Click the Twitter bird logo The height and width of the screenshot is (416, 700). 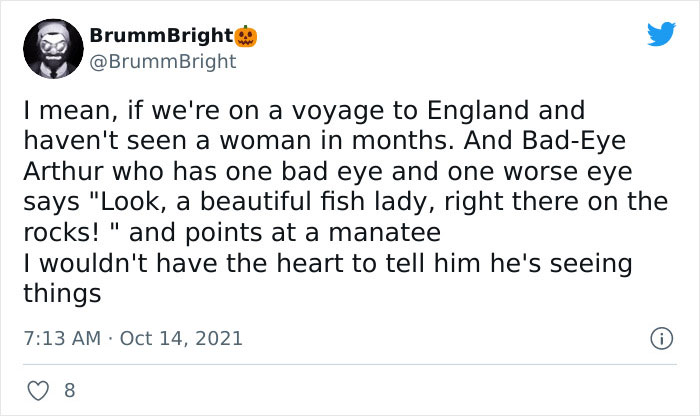click(660, 35)
